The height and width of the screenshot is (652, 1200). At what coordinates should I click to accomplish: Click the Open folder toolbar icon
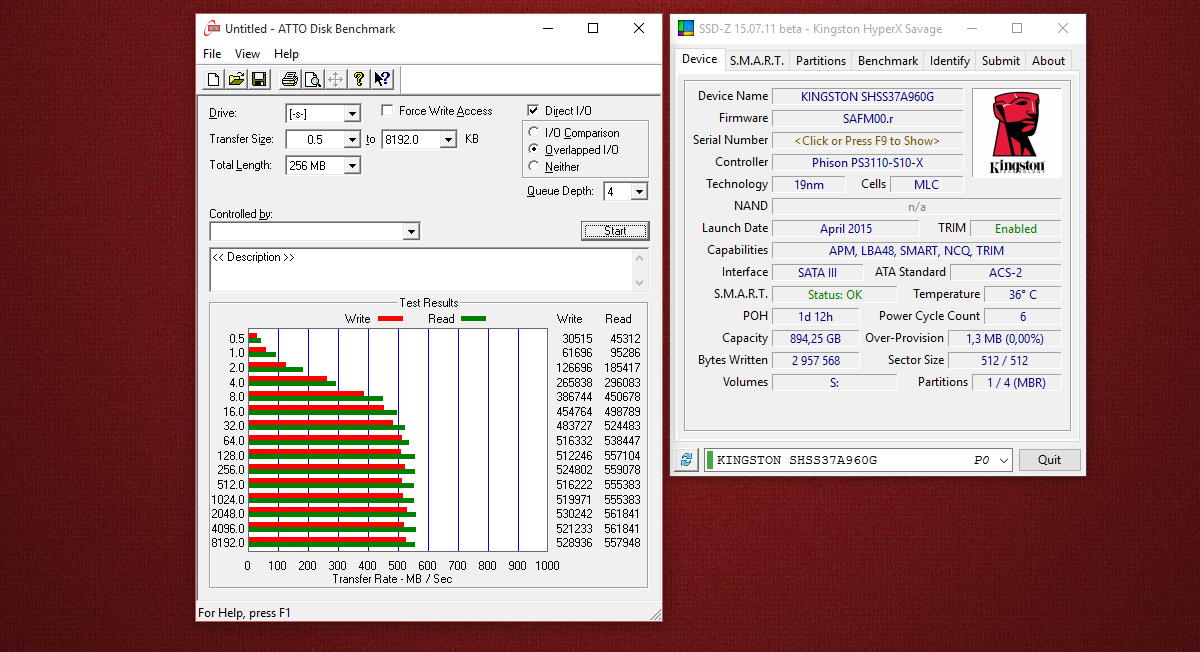pos(236,79)
